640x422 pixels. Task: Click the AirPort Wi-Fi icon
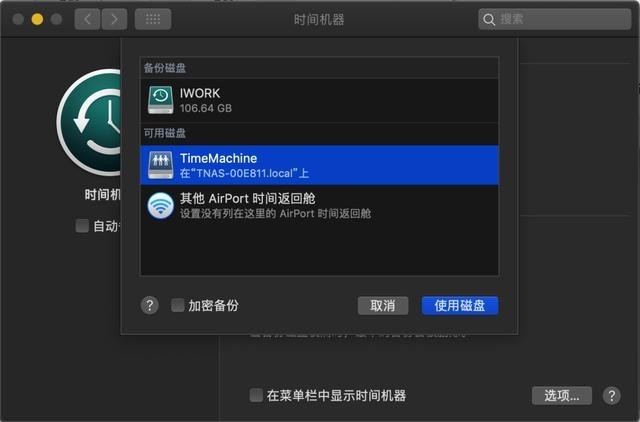(160, 205)
